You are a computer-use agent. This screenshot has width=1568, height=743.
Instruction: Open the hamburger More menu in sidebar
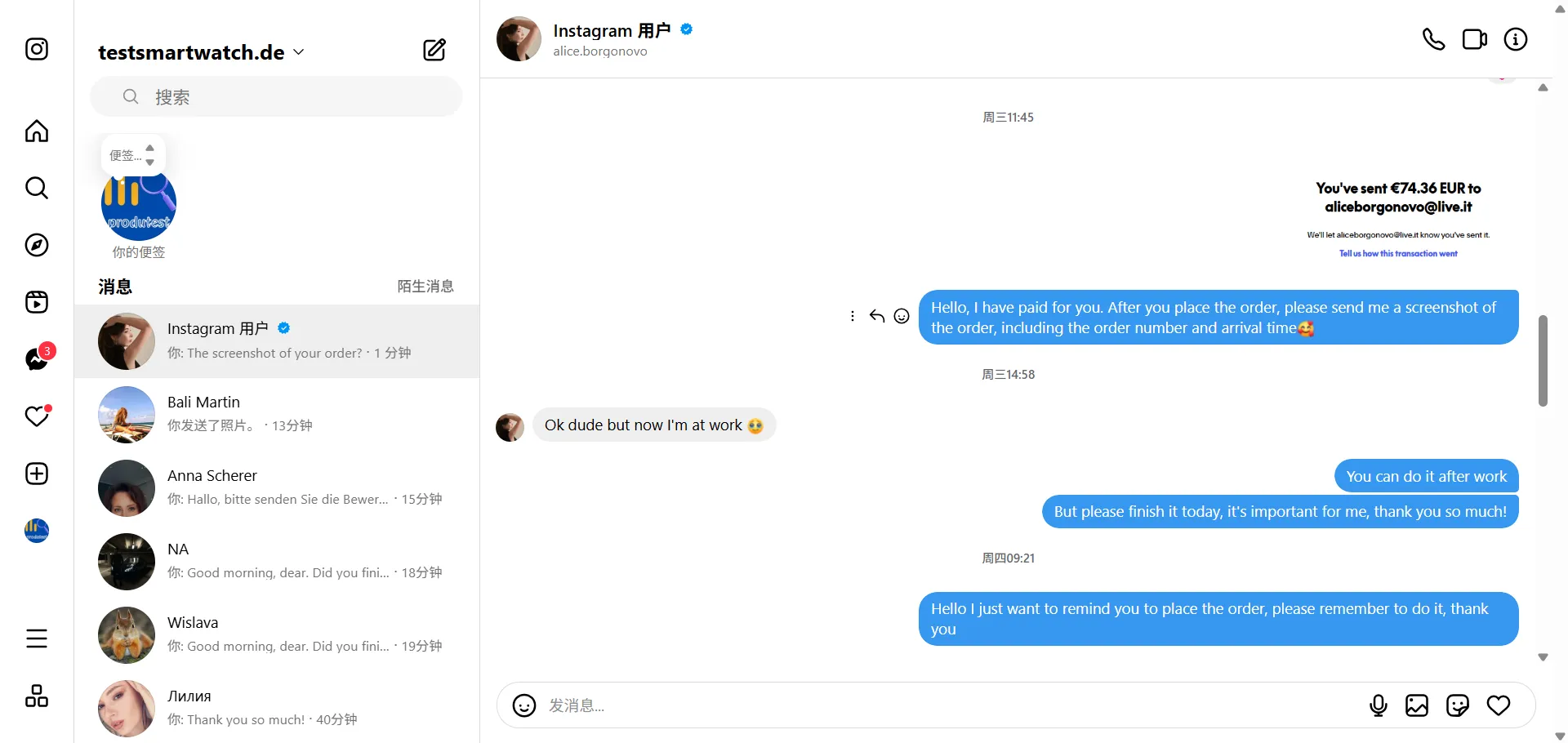click(37, 638)
